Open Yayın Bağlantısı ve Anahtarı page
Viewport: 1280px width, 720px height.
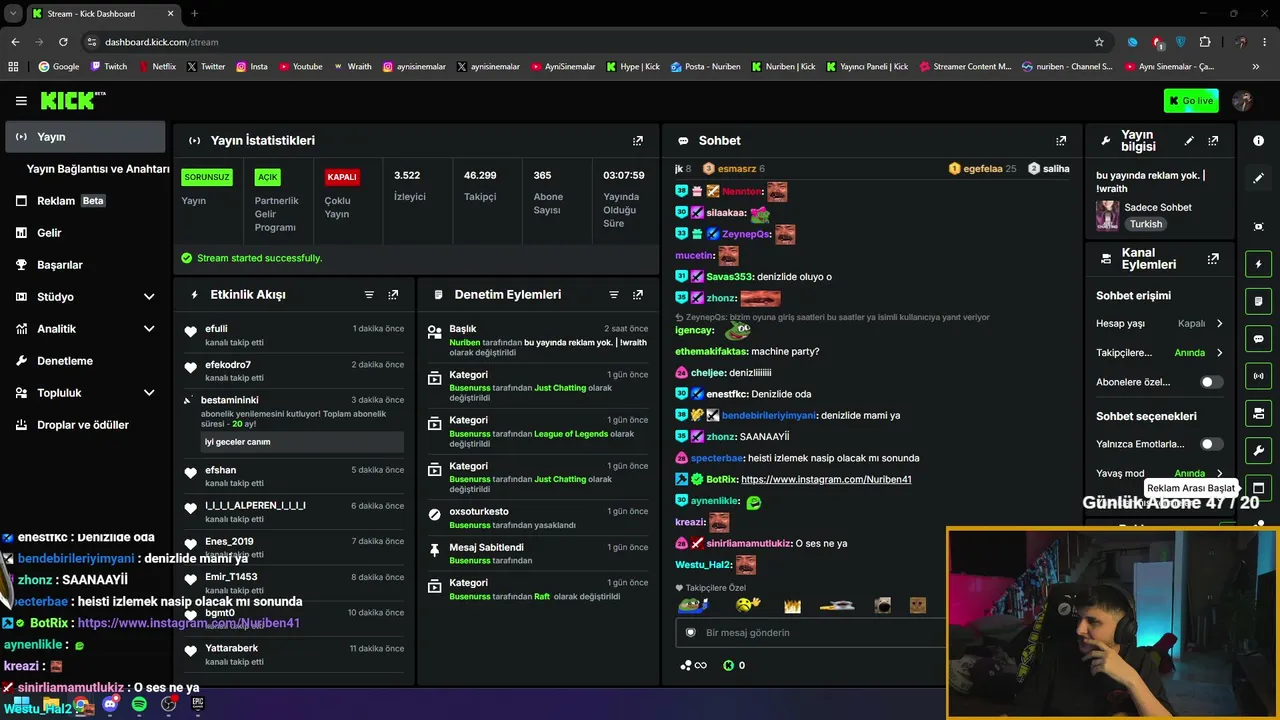[98, 169]
